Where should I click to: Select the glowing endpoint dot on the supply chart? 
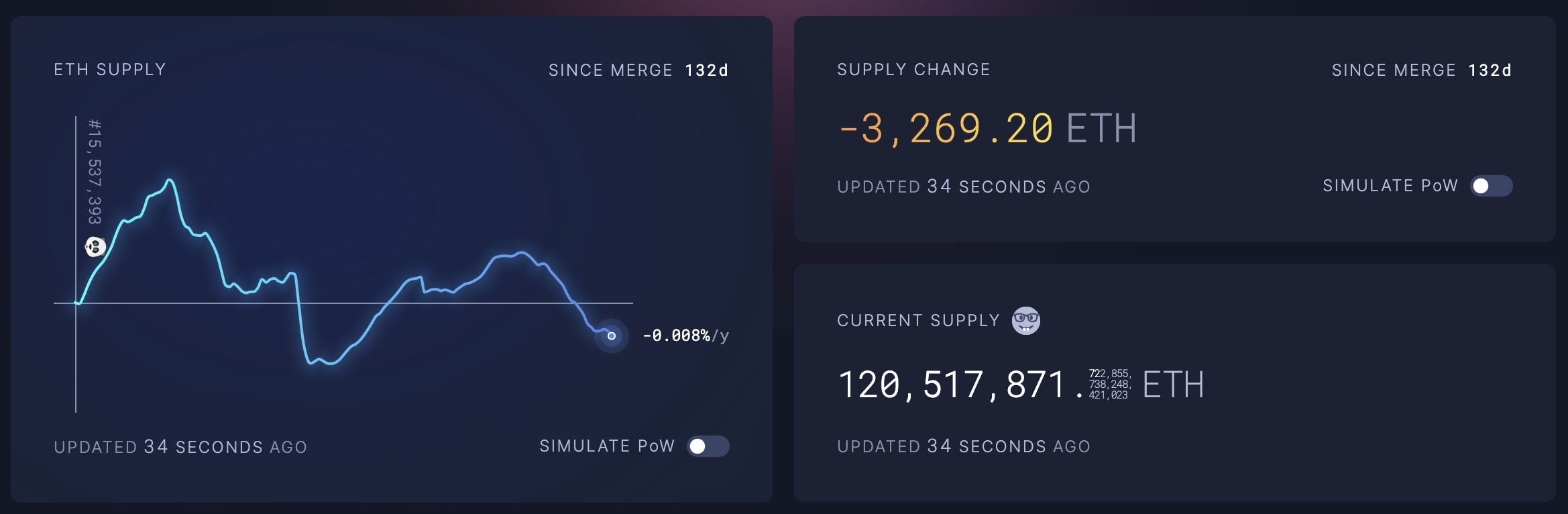coord(611,336)
